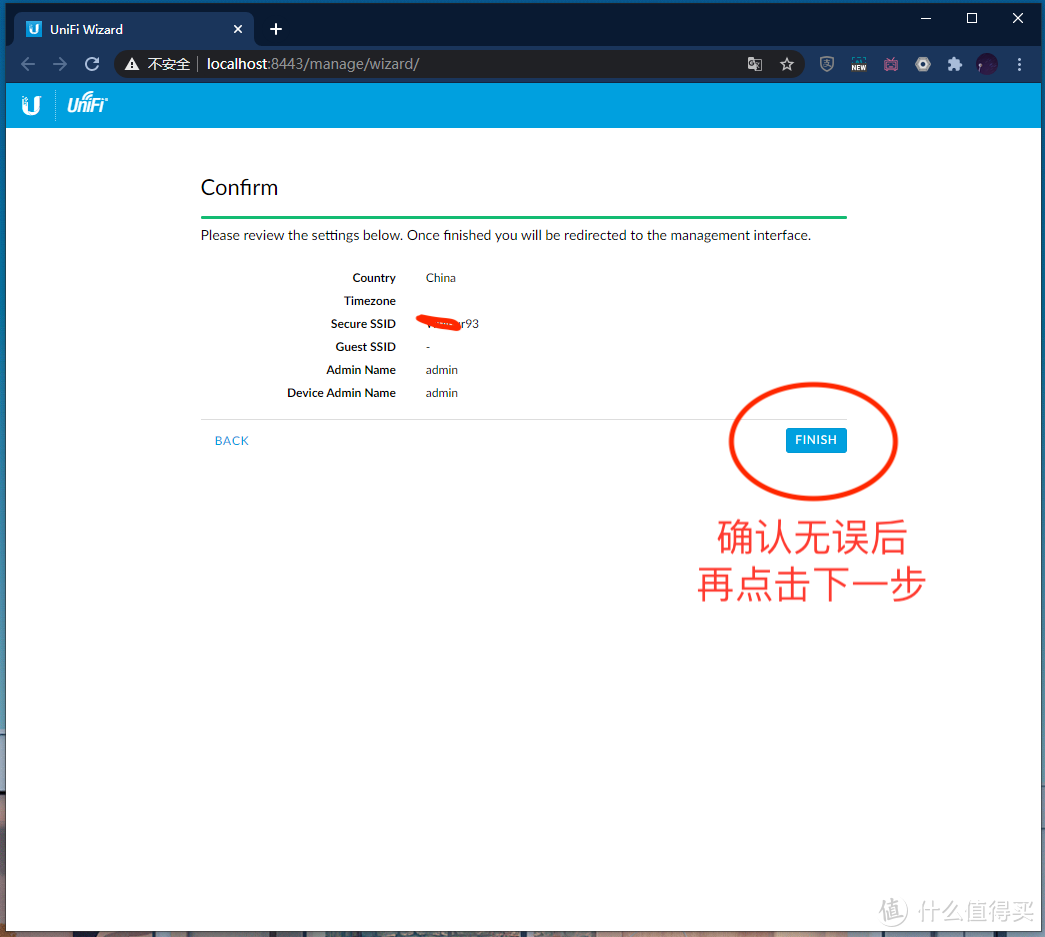The width and height of the screenshot is (1045, 937).
Task: Click the UniFi wordmark logo
Action: coord(87,104)
